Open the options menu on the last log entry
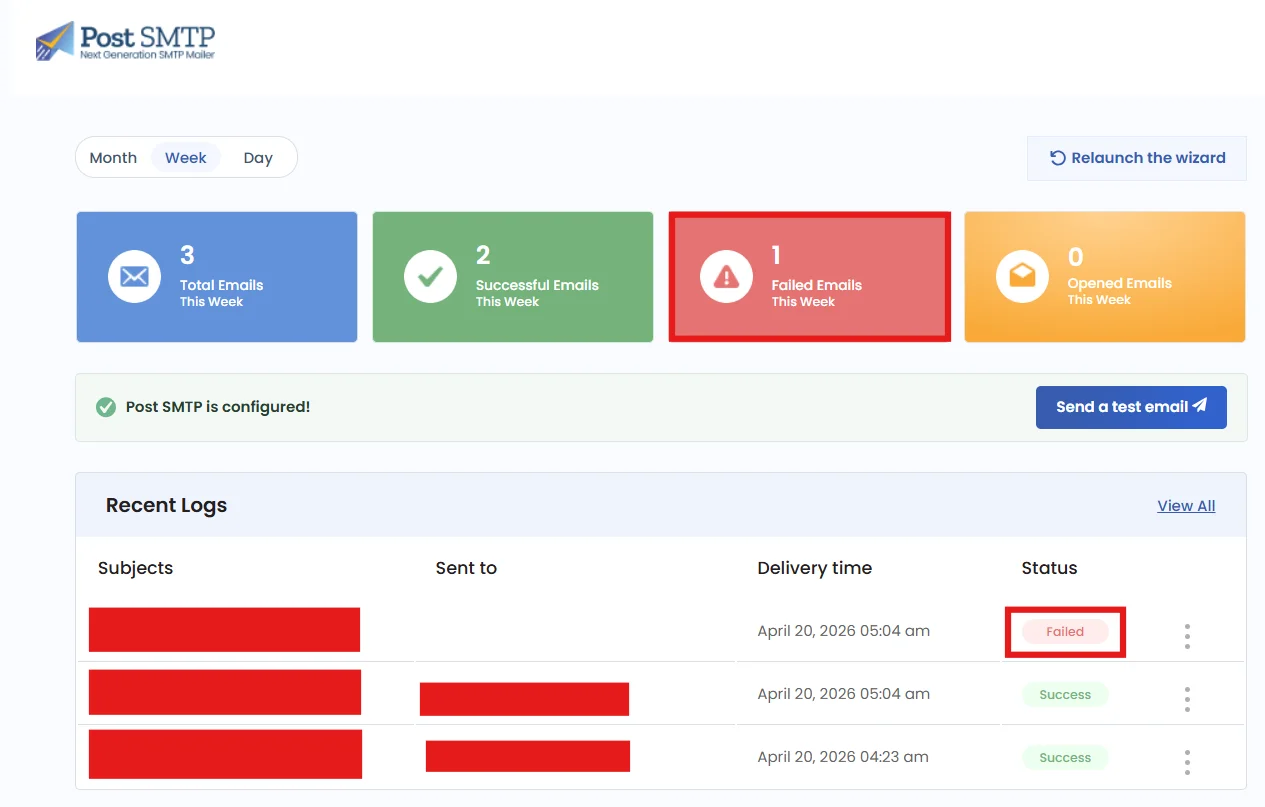Image resolution: width=1265 pixels, height=807 pixels. tap(1186, 761)
